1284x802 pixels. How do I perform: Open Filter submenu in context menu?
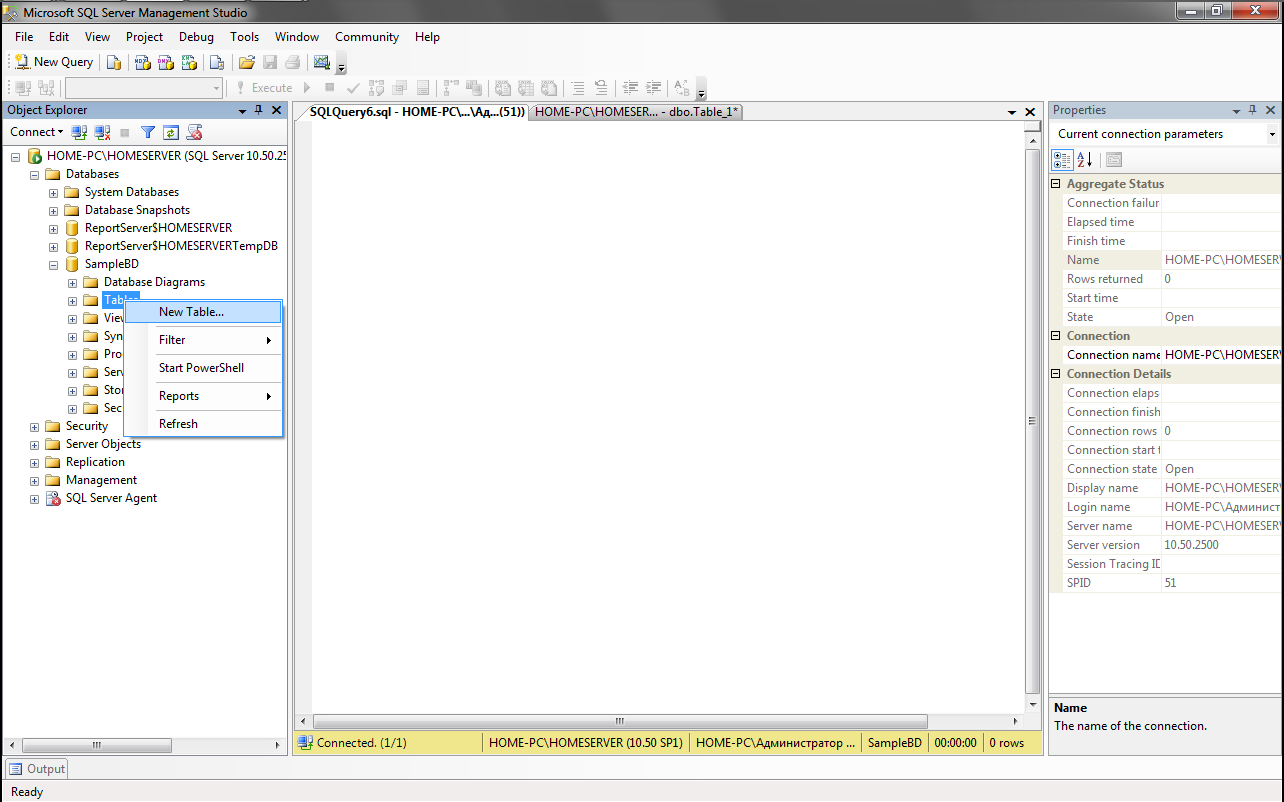click(203, 340)
